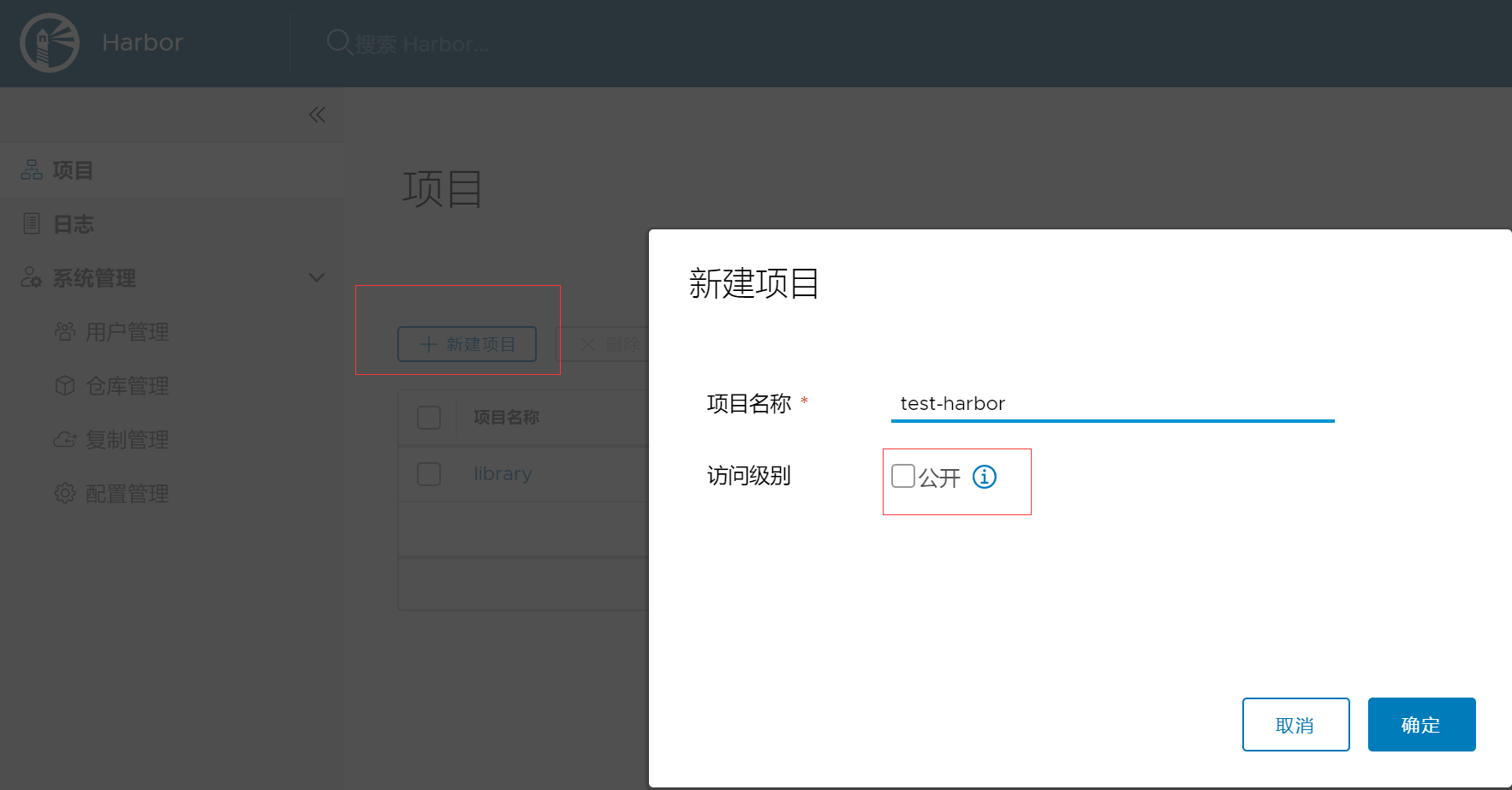Click the 项目 projects icon in sidebar
Viewport: 1512px width, 790px height.
tap(32, 169)
